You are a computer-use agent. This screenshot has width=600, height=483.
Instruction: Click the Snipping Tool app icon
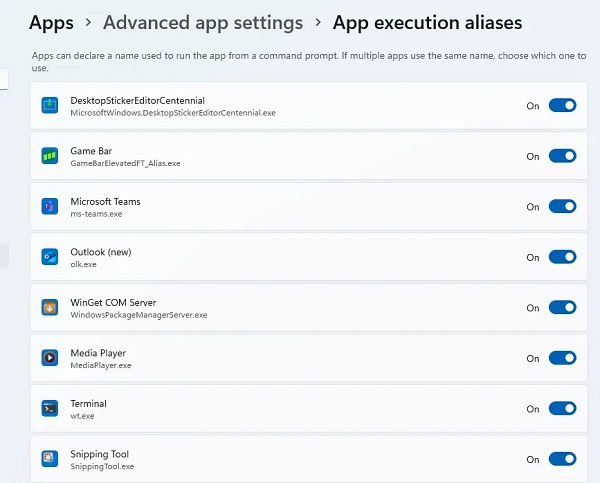(x=50, y=459)
